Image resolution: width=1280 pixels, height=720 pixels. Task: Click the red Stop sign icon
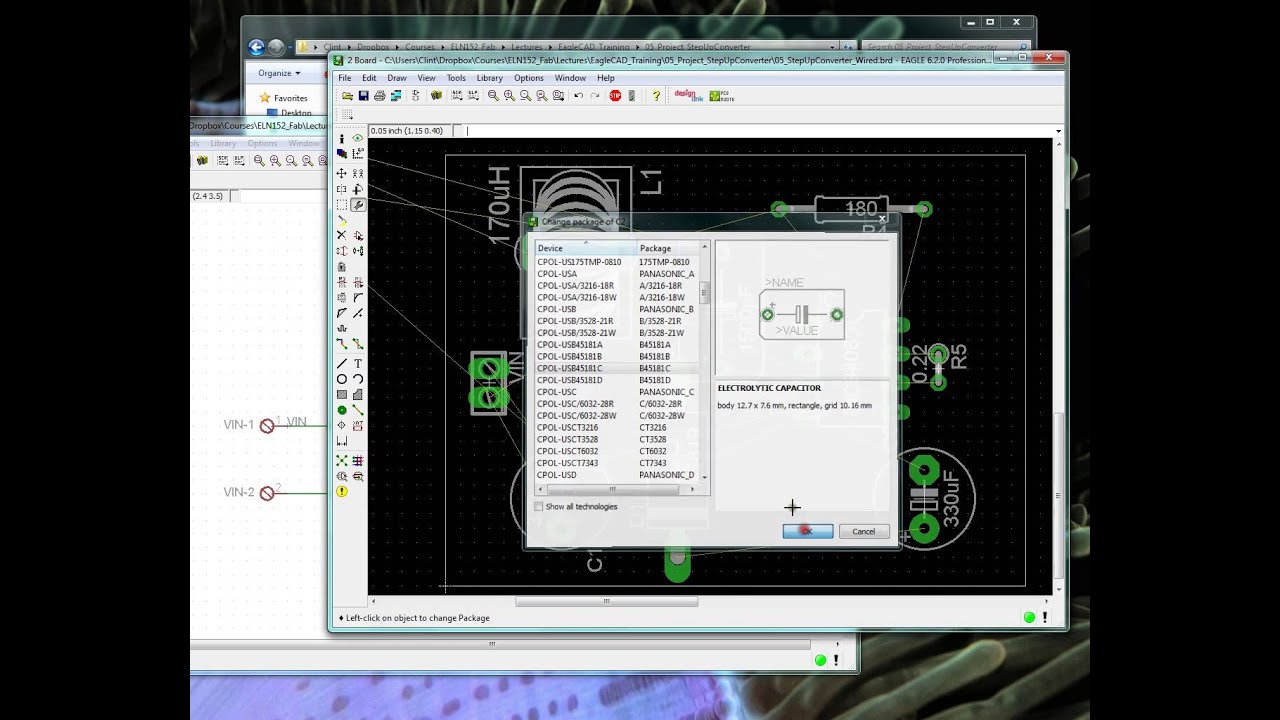[615, 96]
